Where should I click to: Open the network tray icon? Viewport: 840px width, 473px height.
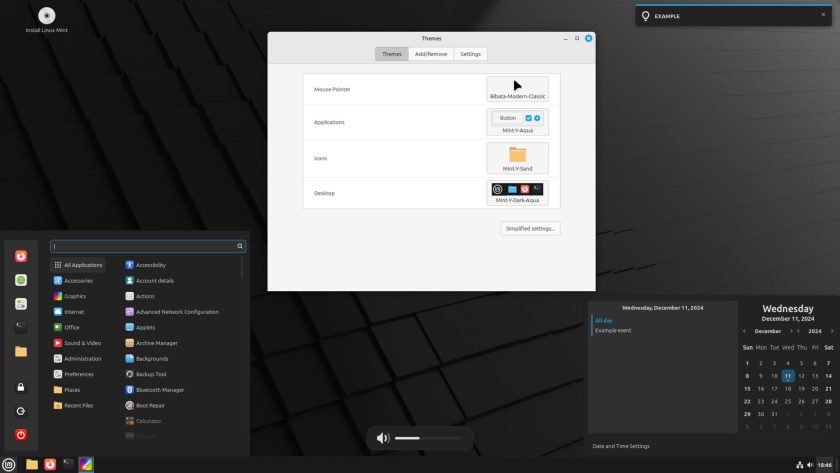click(x=799, y=465)
